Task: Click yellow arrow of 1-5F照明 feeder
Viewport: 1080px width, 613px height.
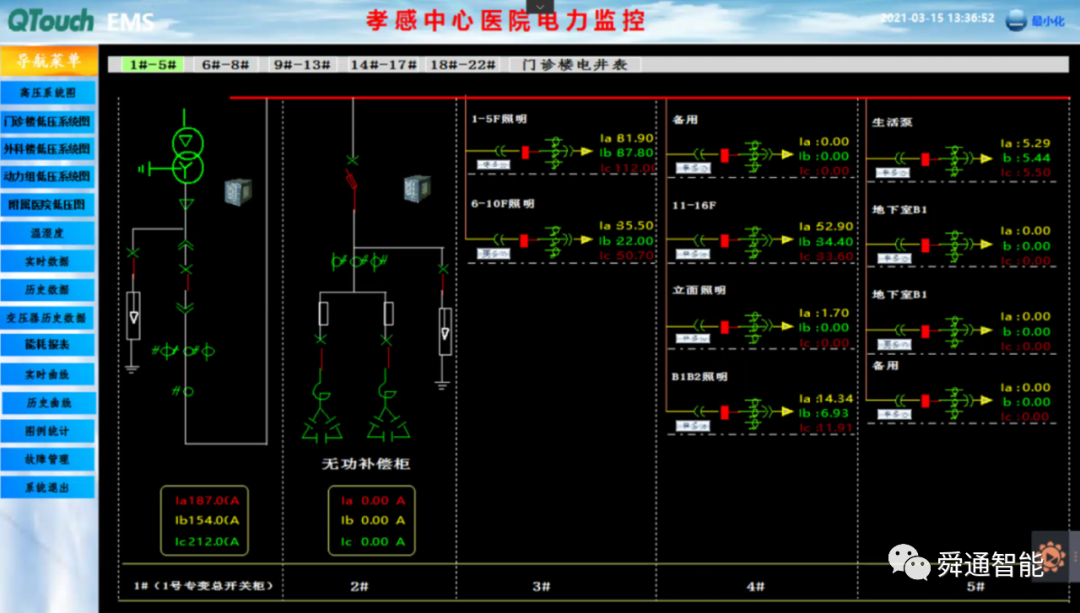Action: coord(586,152)
